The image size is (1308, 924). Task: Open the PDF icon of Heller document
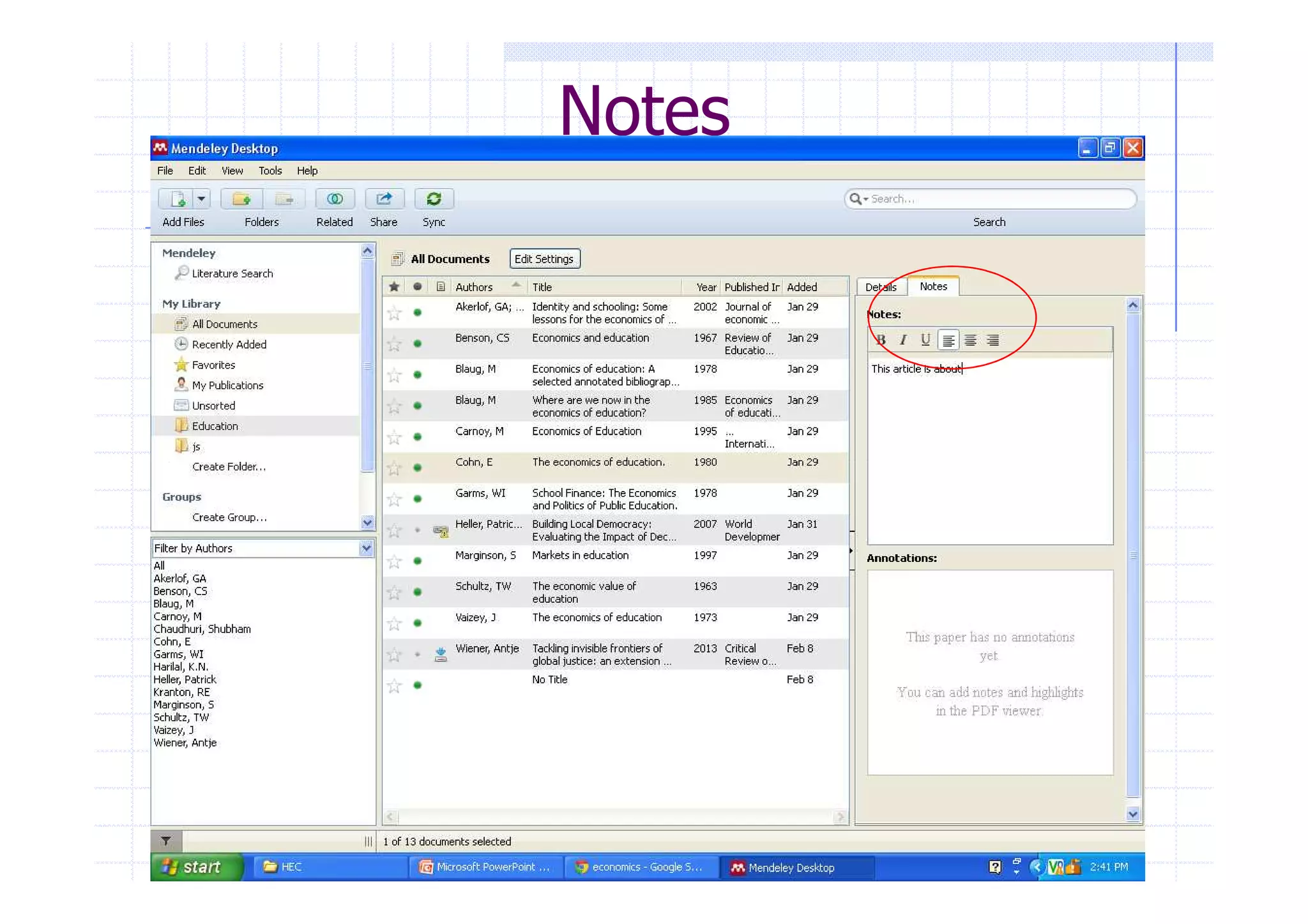click(441, 531)
